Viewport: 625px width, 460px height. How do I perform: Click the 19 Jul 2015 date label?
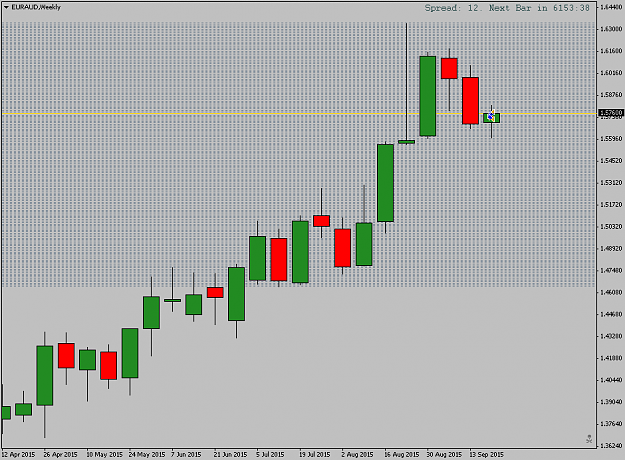tap(314, 454)
